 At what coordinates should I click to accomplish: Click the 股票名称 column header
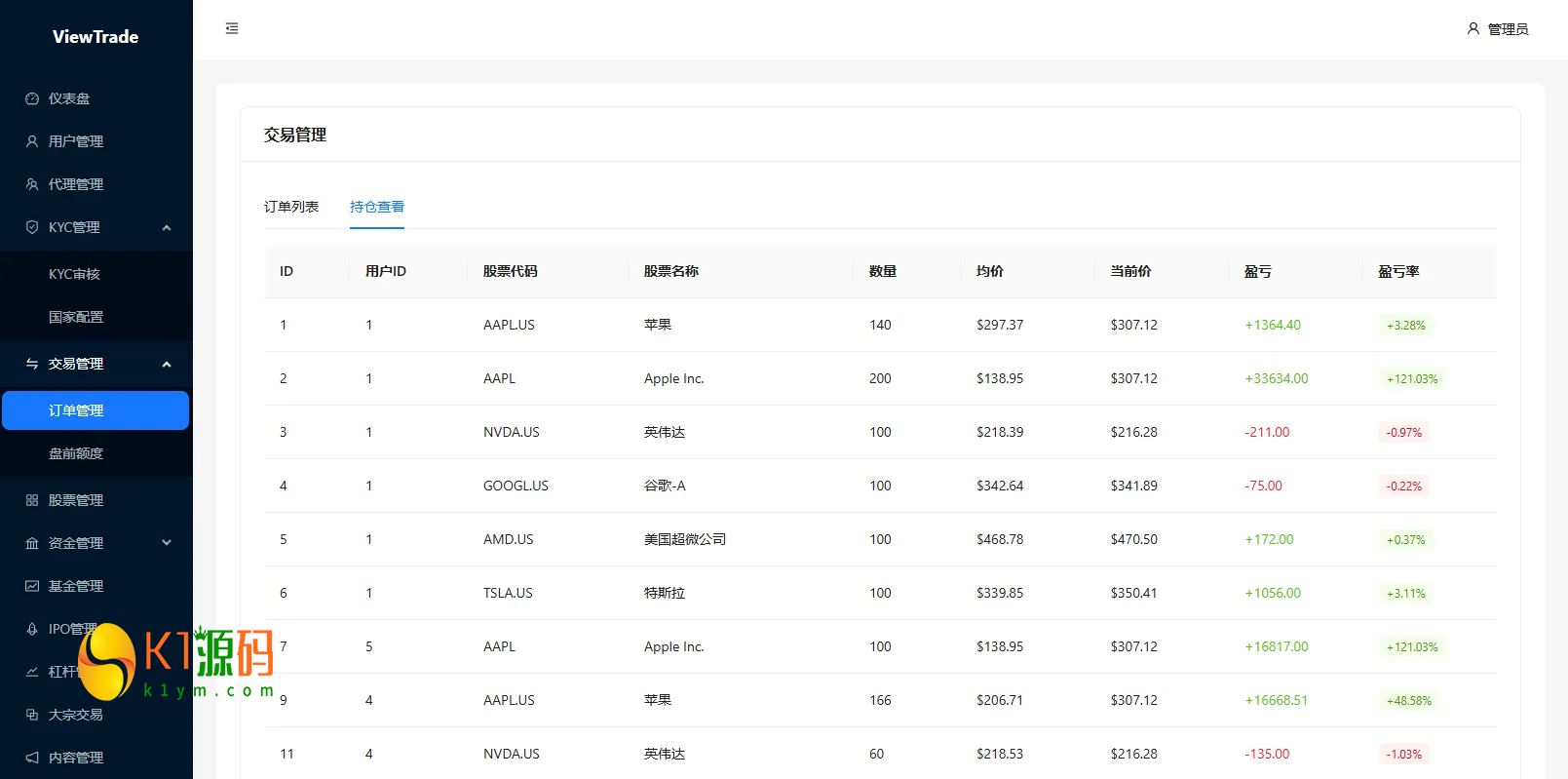671,271
